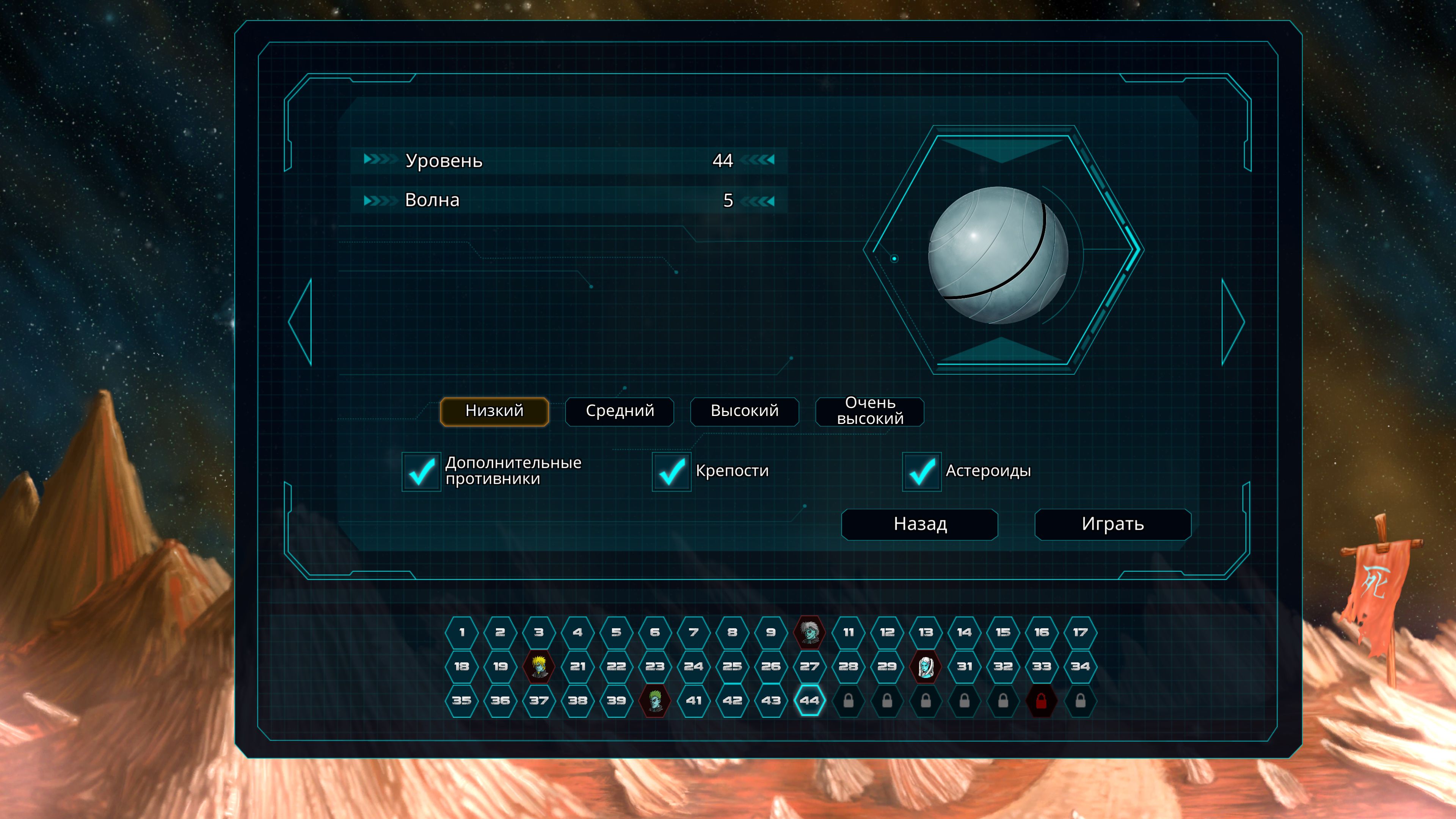Select the white-haired boss level 30 icon
The width and height of the screenshot is (1456, 819).
pyautogui.click(x=925, y=666)
